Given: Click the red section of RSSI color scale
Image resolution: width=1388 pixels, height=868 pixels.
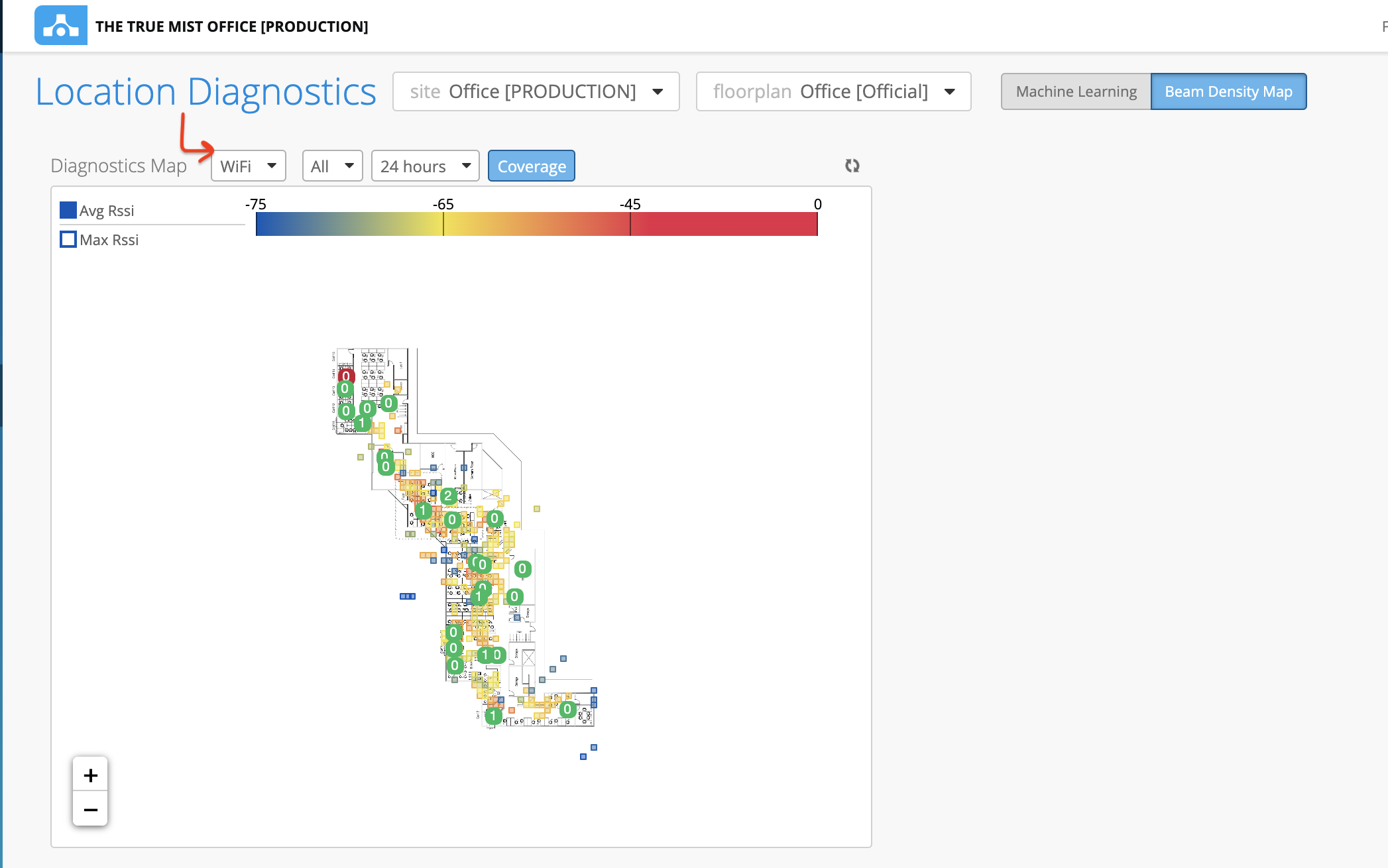Looking at the screenshot, I should click(723, 224).
